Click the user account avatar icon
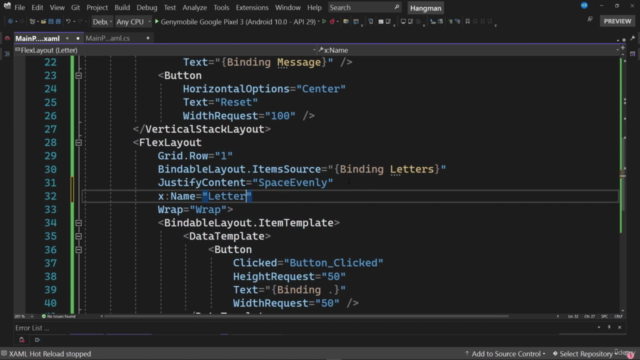Image resolution: width=640 pixels, height=360 pixels. 584,5
